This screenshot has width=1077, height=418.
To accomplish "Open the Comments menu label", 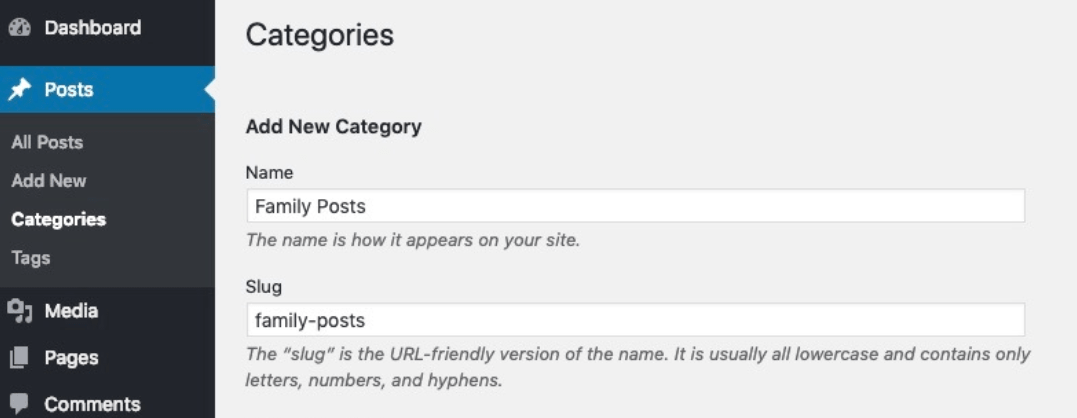I will tap(93, 404).
